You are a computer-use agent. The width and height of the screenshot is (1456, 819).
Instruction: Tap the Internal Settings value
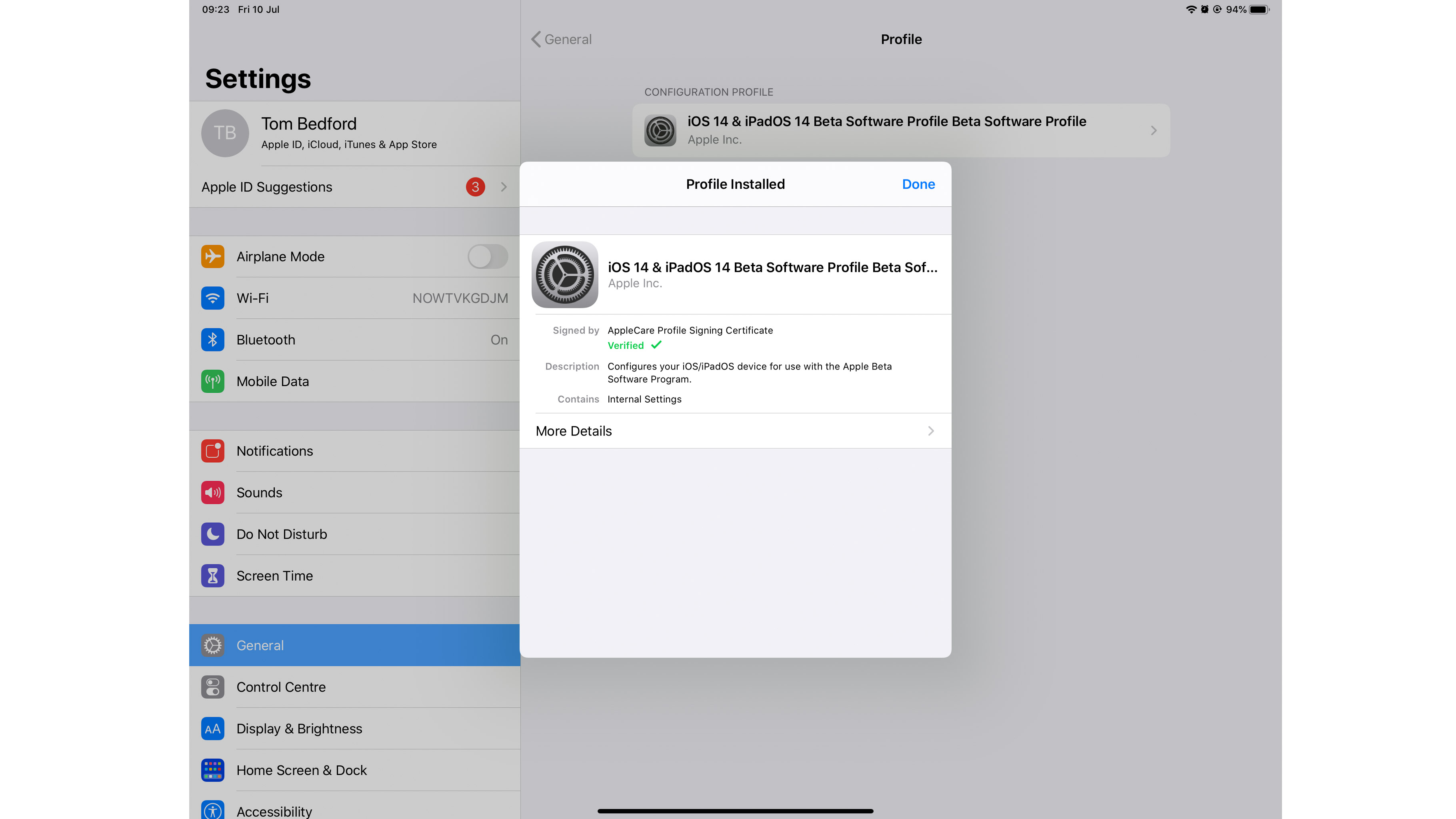[x=644, y=399]
